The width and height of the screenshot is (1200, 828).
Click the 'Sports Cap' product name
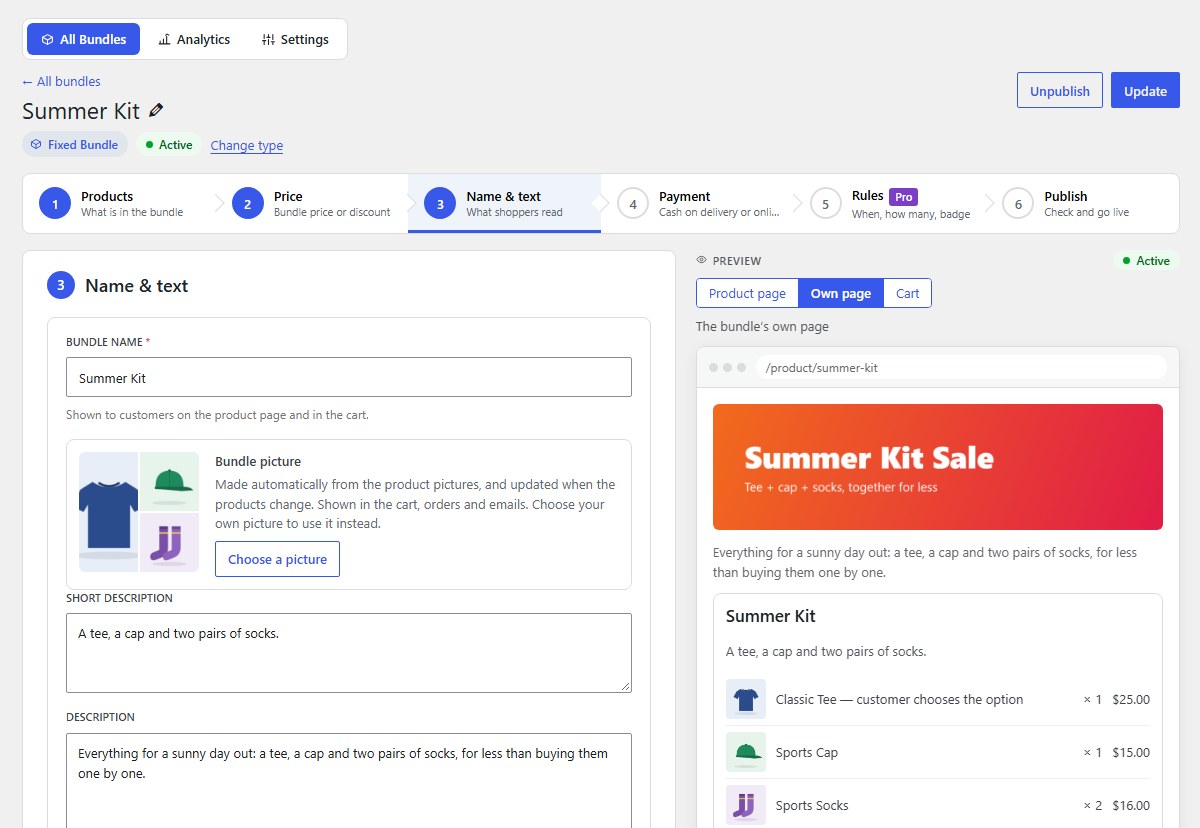click(806, 752)
